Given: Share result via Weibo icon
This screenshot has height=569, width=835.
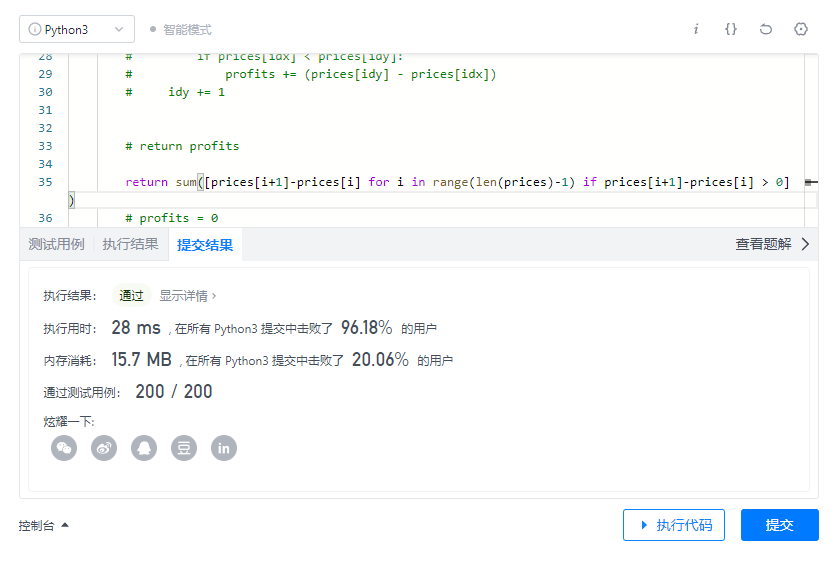Looking at the screenshot, I should click(104, 448).
